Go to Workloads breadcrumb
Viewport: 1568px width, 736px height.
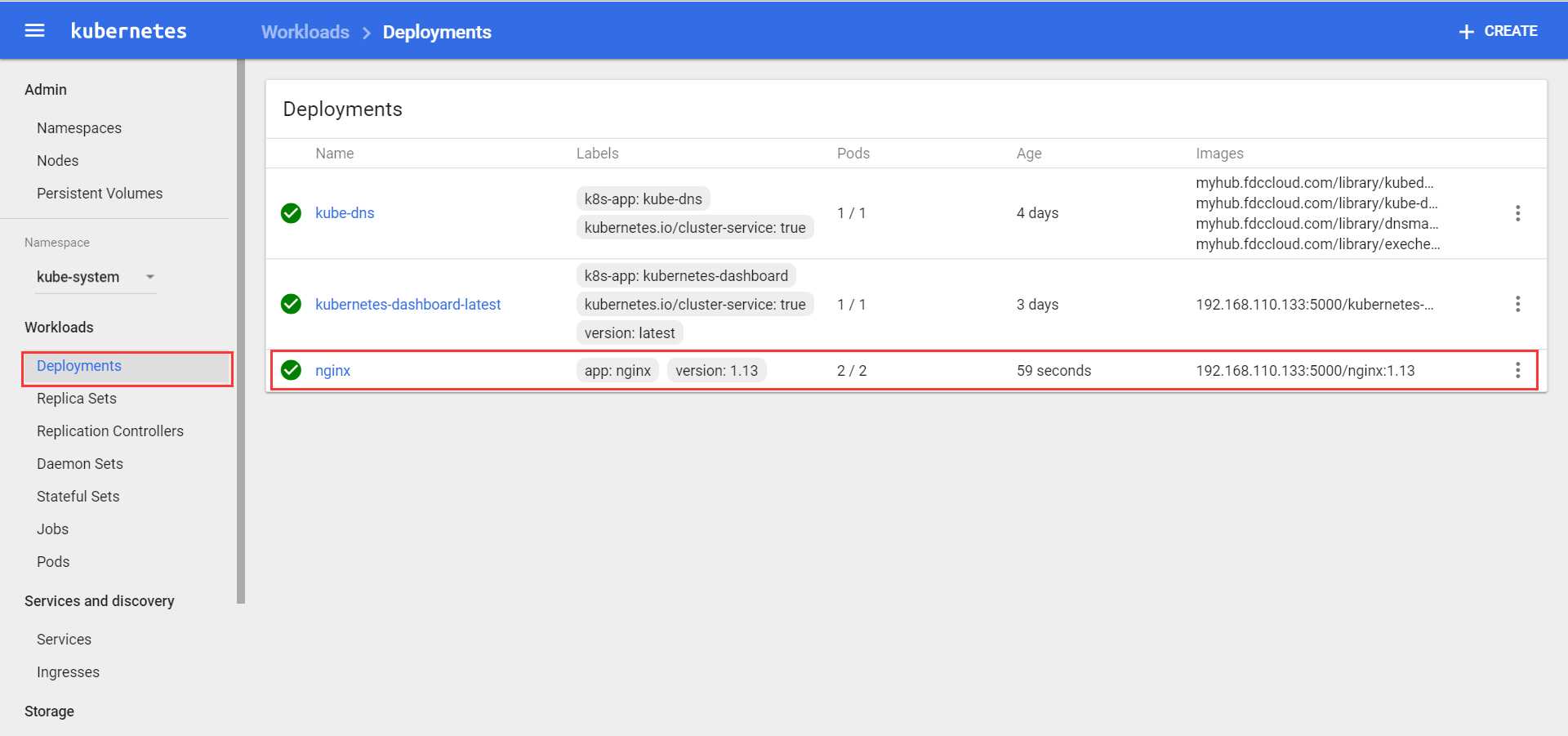(x=305, y=32)
